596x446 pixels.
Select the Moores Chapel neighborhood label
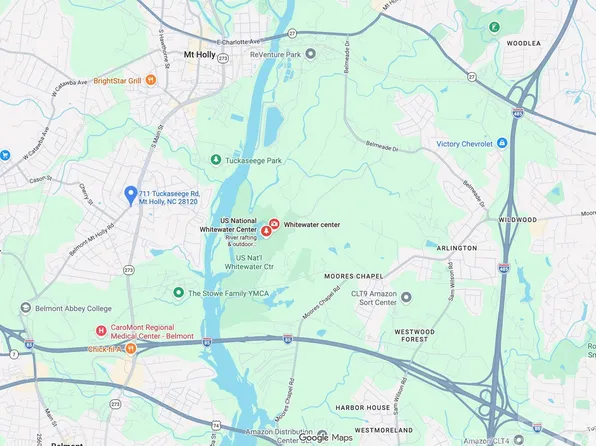(x=354, y=276)
